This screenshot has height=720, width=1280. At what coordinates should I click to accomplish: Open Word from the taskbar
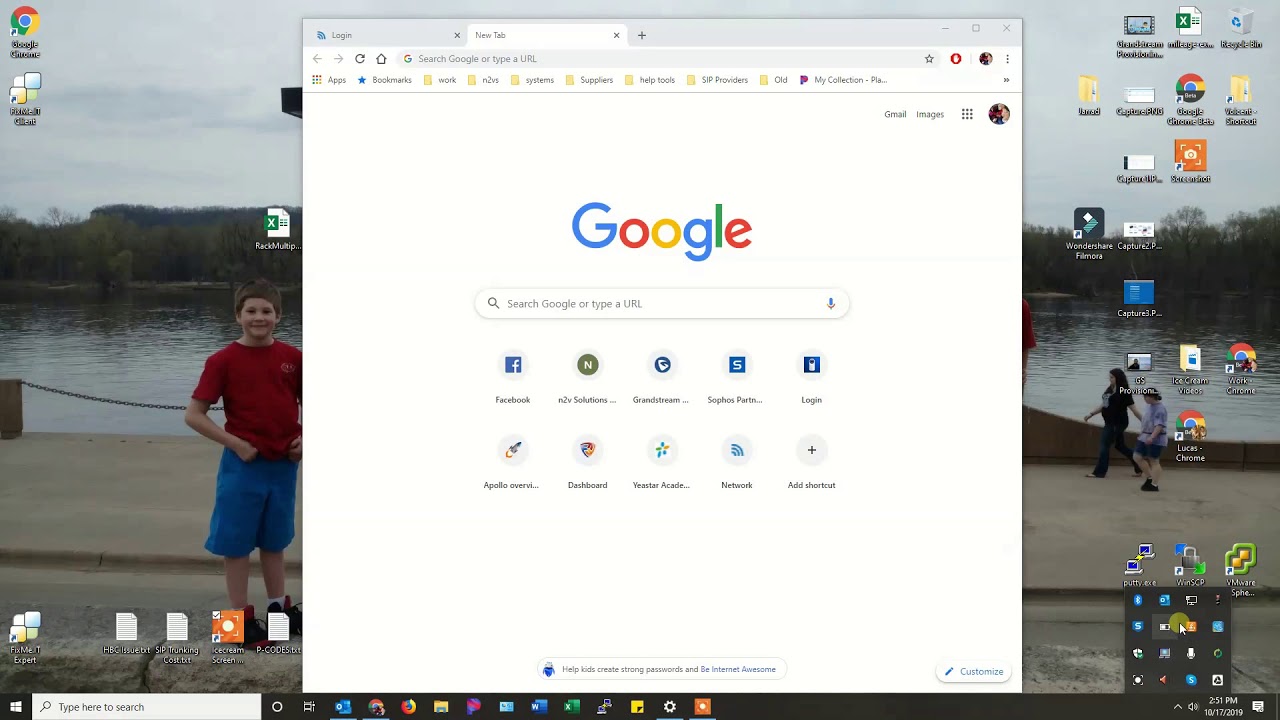pos(539,707)
